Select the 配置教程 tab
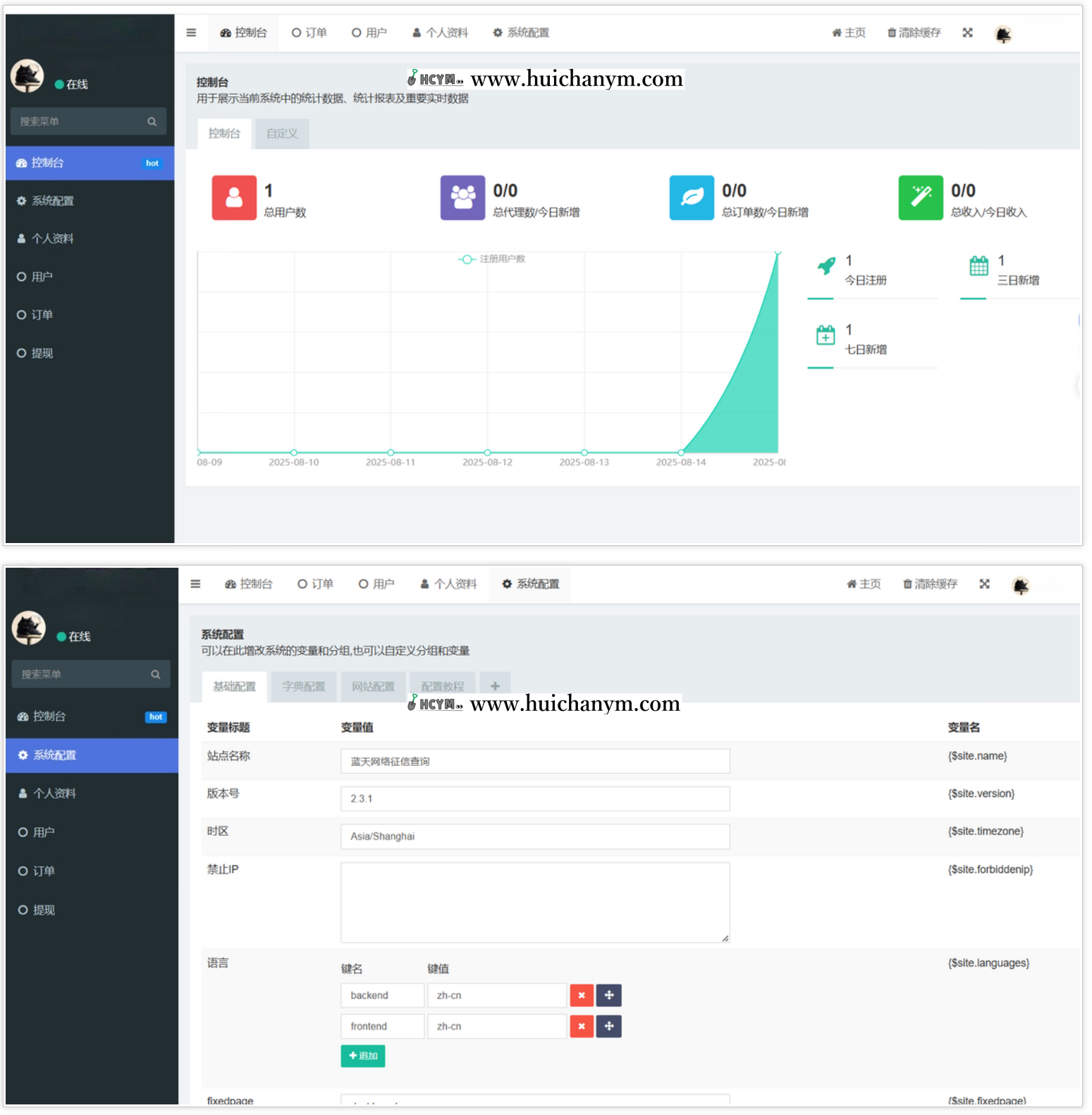1092x1115 pixels. coord(442,686)
